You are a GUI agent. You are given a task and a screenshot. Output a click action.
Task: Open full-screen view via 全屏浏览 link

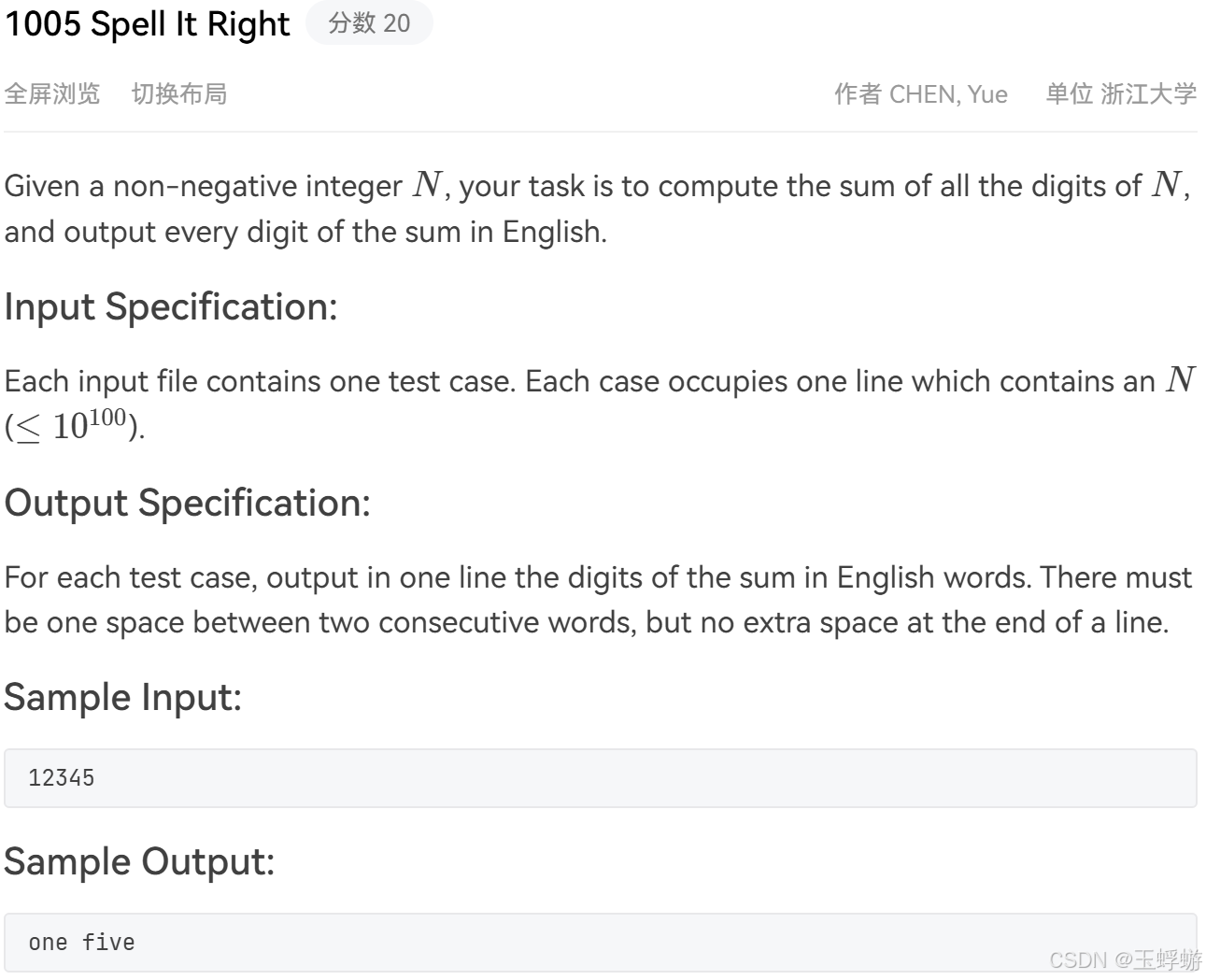pyautogui.click(x=52, y=94)
